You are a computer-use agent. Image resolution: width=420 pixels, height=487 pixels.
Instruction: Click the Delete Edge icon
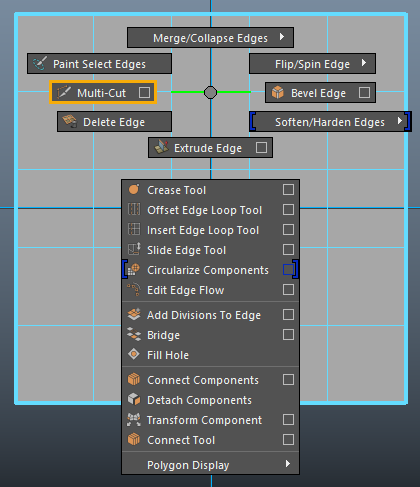pos(69,121)
